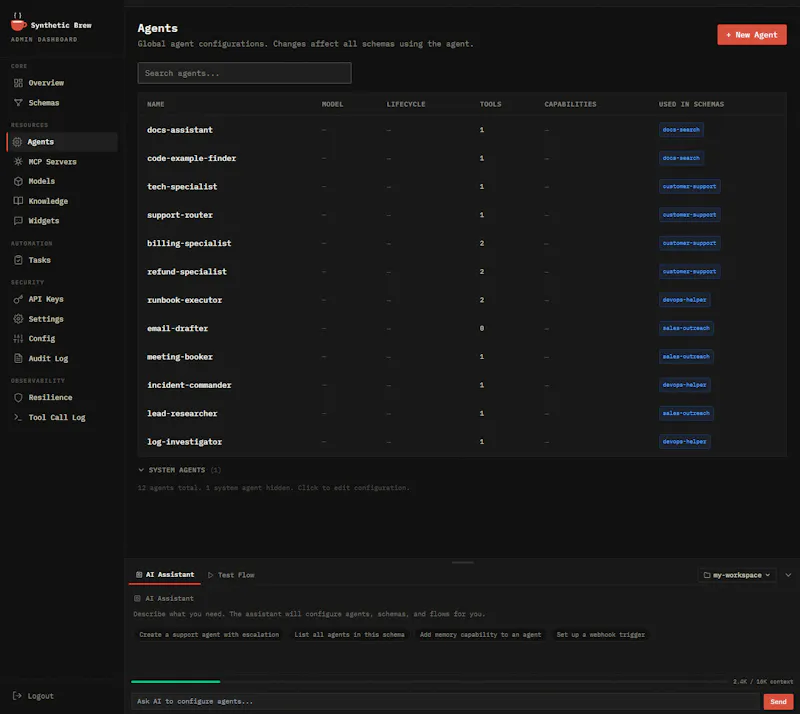Click devops-helper tag in log-investigator row
Screen dimensions: 800x714
click(x=684, y=441)
